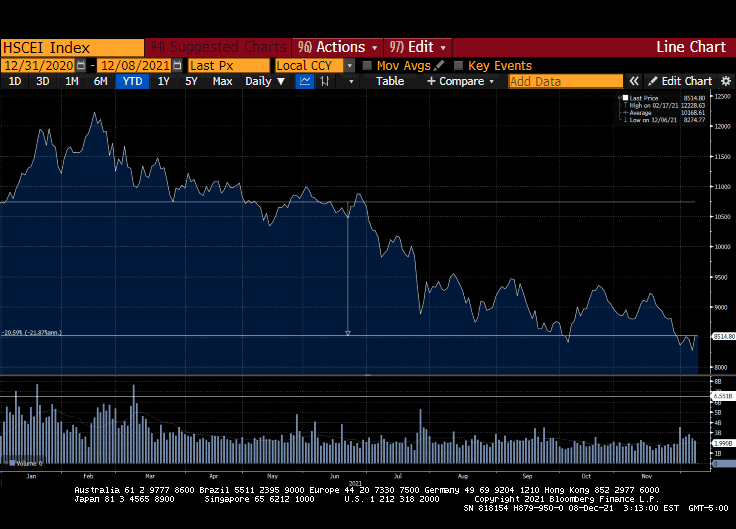736x529 pixels.
Task: Click the High on 02/17/21 legend row
Action: 664,106
